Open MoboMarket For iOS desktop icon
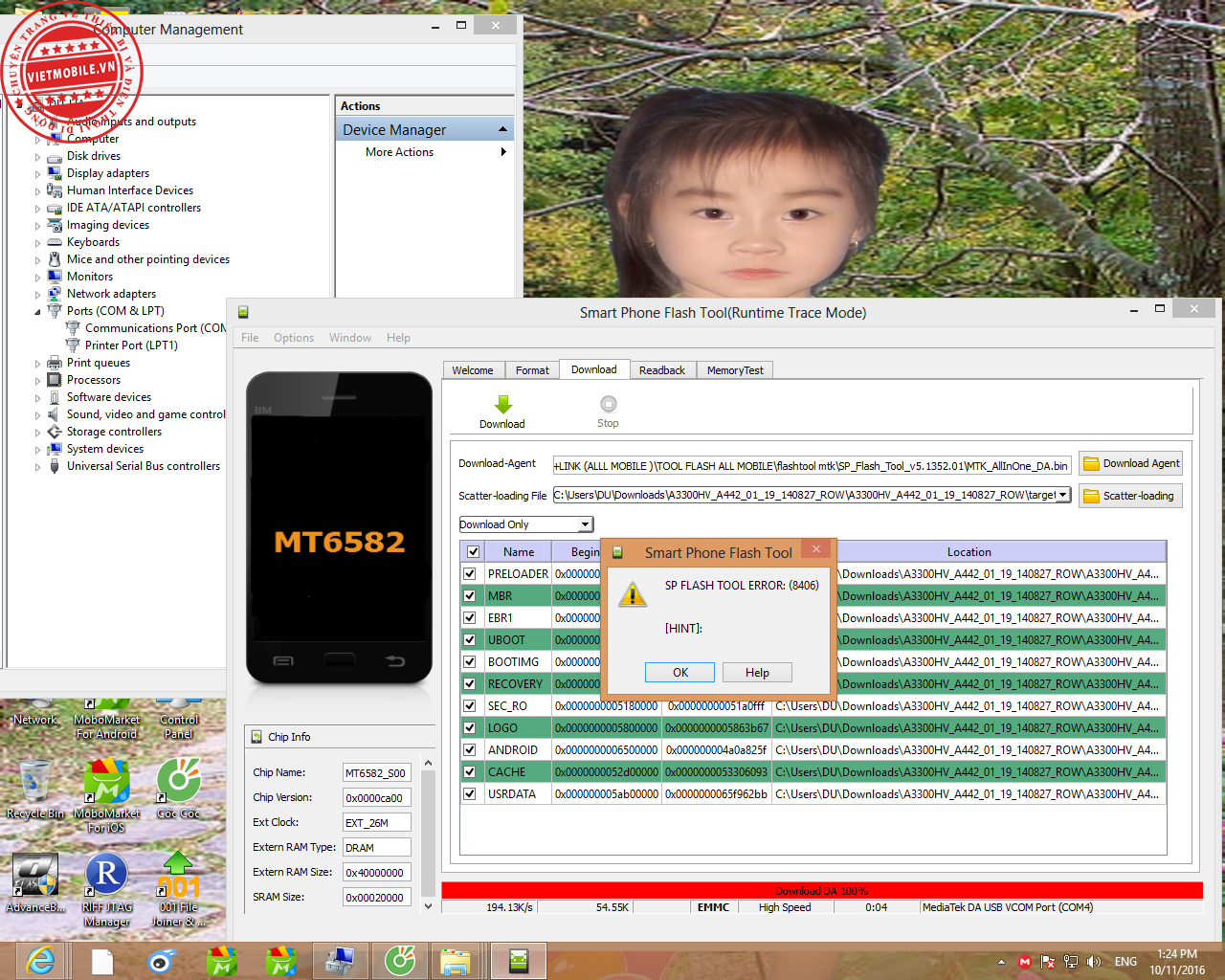1225x980 pixels. pyautogui.click(x=106, y=794)
